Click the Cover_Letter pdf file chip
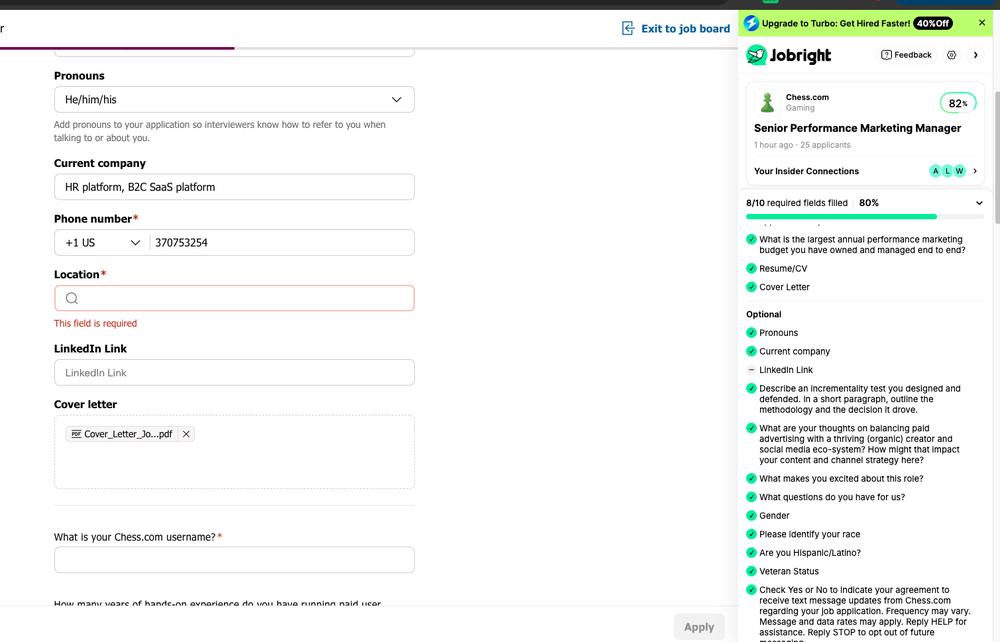 (x=129, y=434)
